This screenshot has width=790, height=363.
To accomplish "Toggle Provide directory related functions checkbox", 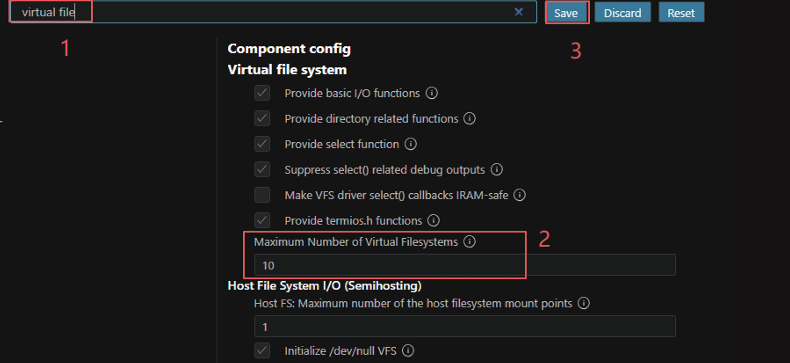I will [x=262, y=119].
